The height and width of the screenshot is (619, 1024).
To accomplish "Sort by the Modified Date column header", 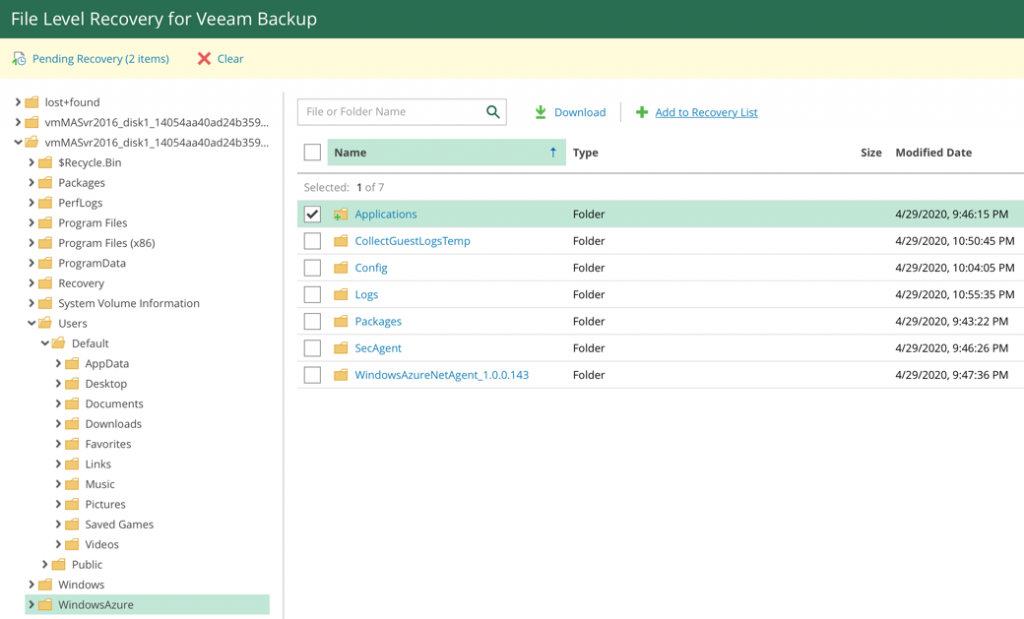I will pyautogui.click(x=933, y=153).
